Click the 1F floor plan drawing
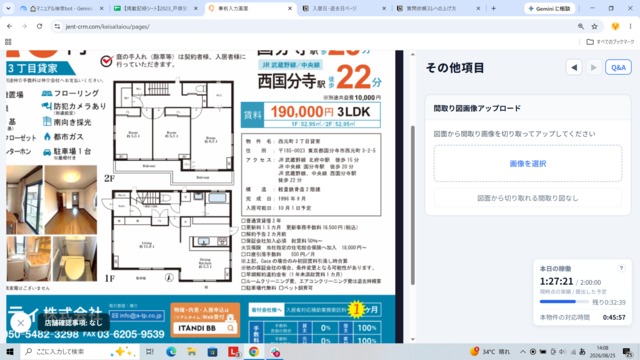 pyautogui.click(x=171, y=235)
